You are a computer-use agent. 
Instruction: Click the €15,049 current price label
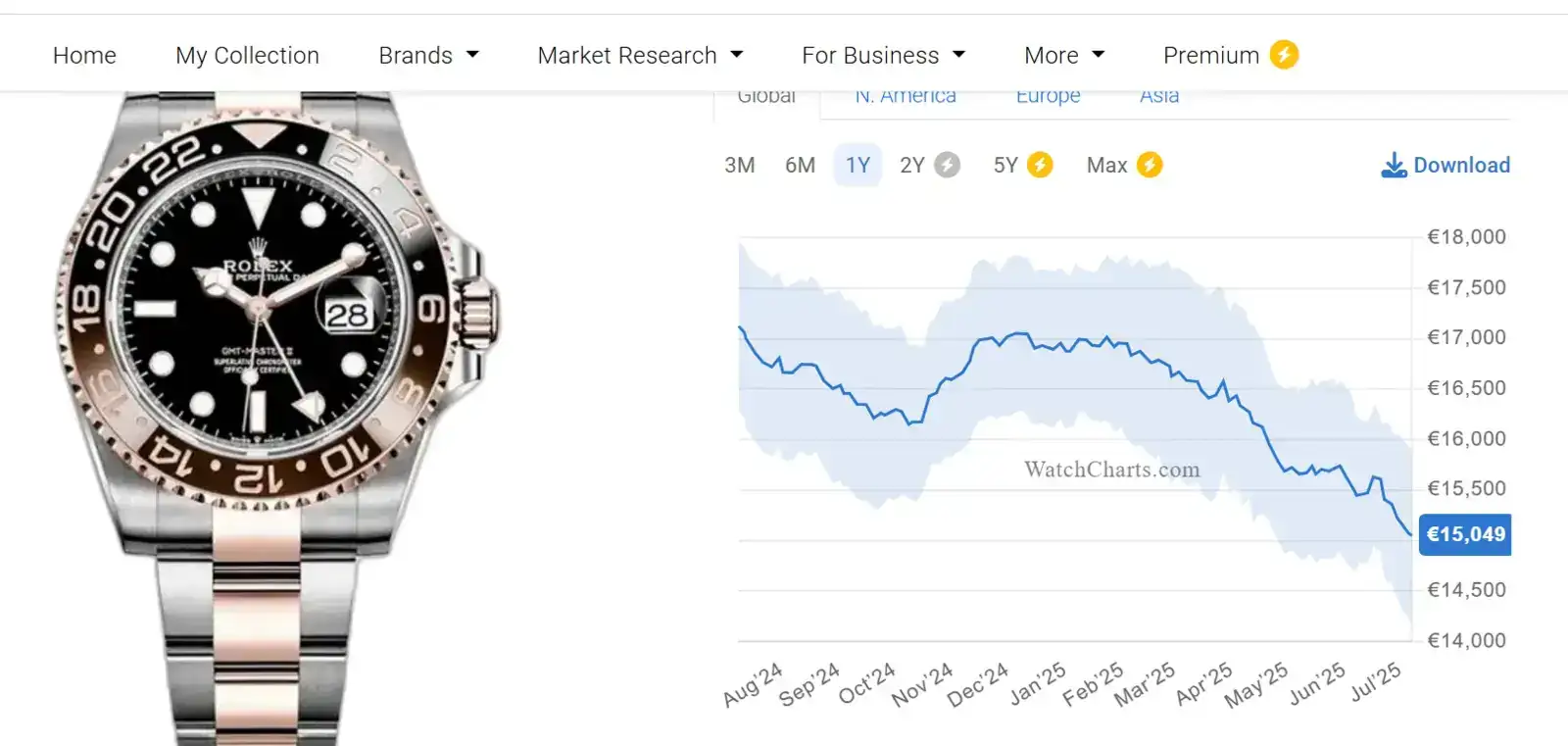(x=1465, y=534)
